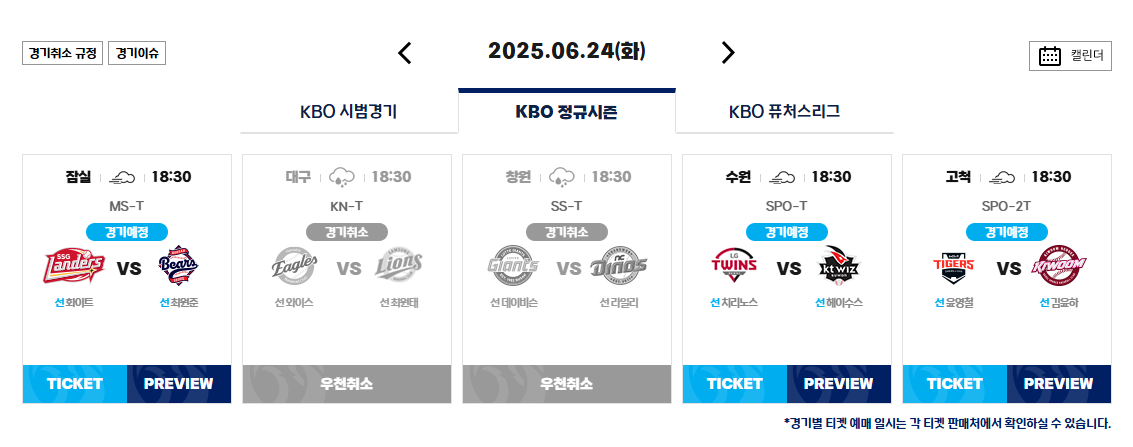Click rainy weather icon for 대구 game
Image resolution: width=1133 pixels, height=447 pixels.
[341, 177]
